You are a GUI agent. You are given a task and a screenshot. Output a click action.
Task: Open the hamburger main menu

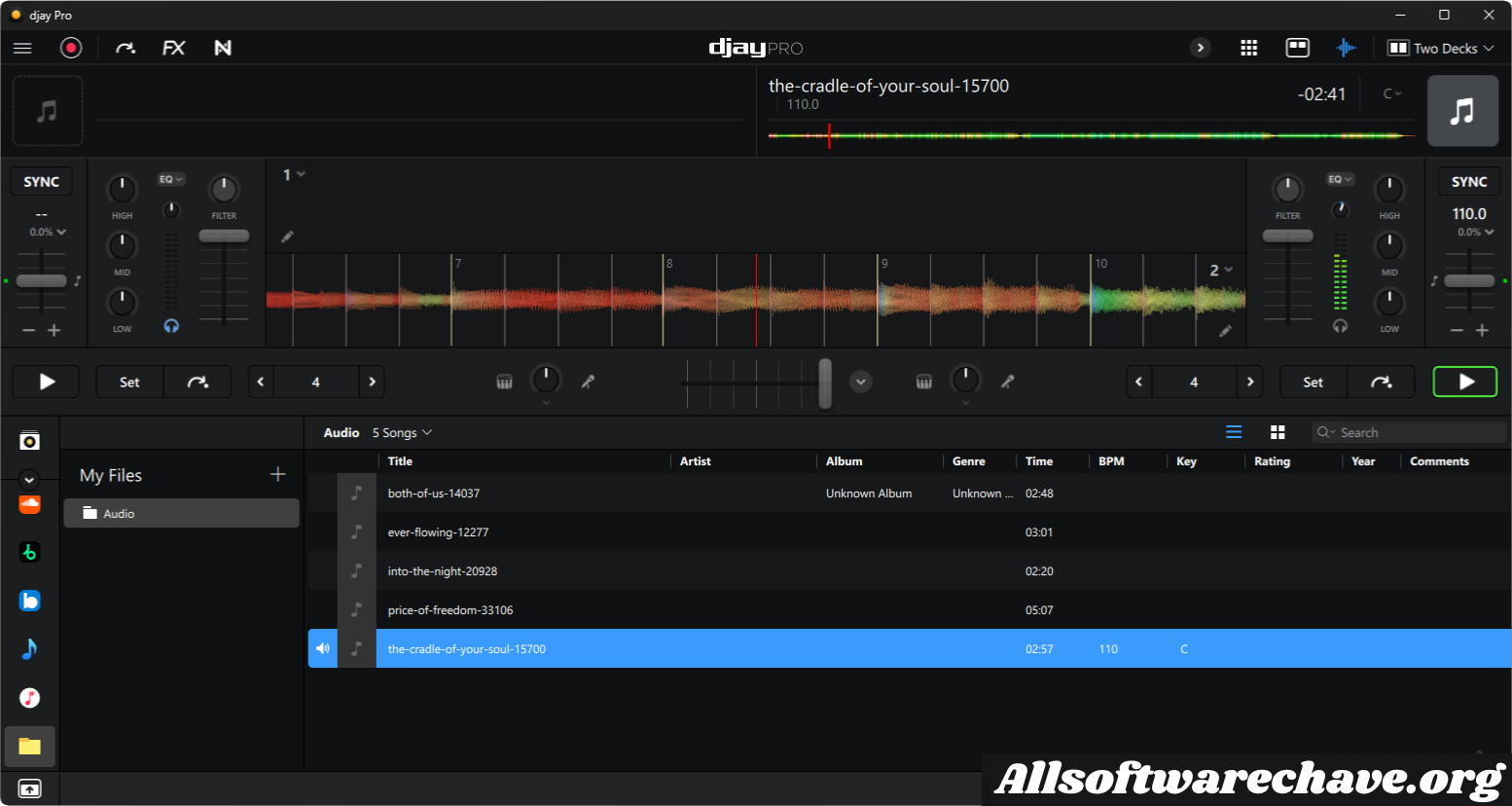point(22,48)
